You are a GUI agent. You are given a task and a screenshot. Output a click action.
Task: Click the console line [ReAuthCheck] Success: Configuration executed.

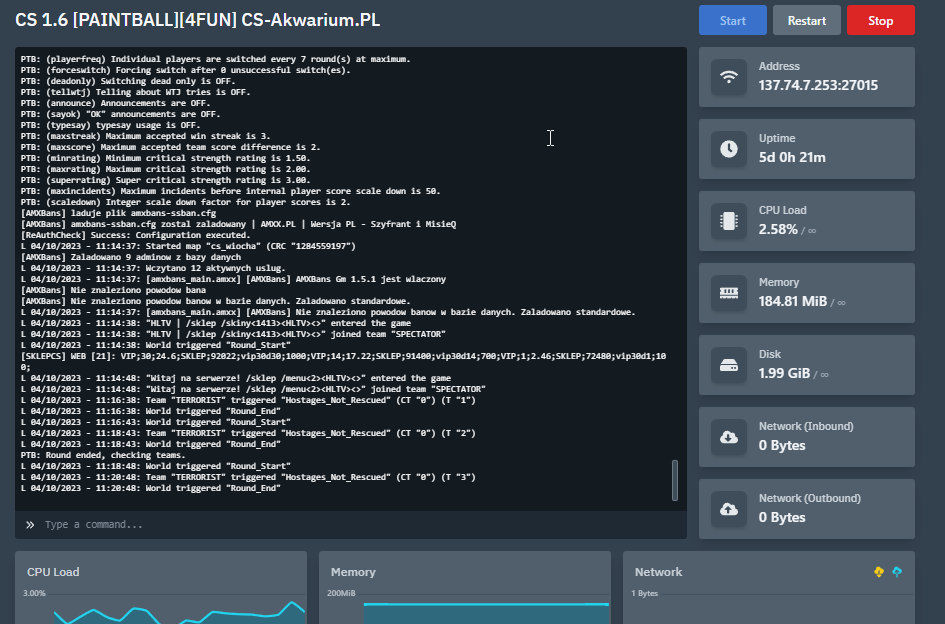pos(135,235)
